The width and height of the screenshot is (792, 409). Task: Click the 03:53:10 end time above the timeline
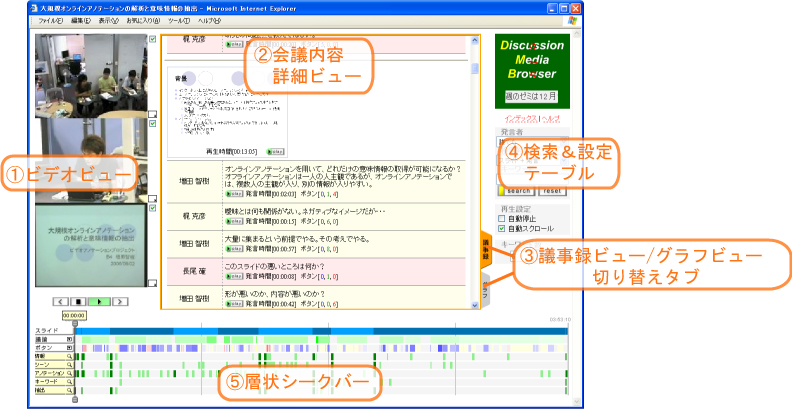(560, 320)
